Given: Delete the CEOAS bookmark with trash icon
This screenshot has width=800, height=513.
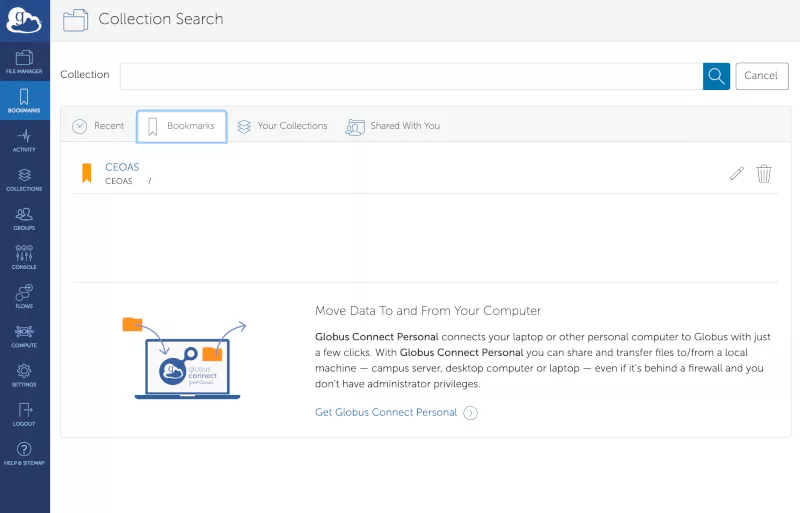Looking at the screenshot, I should (764, 174).
